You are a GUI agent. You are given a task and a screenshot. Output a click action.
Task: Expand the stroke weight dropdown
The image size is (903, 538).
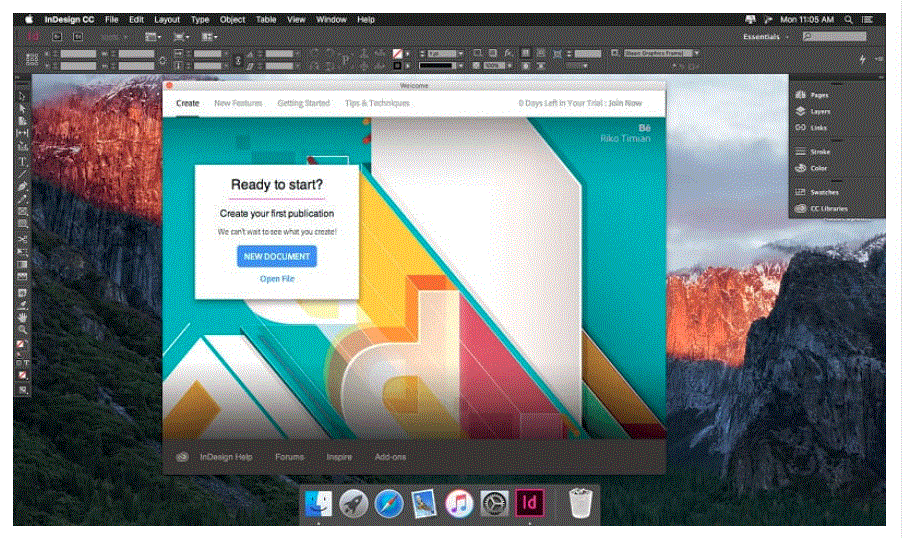click(461, 54)
